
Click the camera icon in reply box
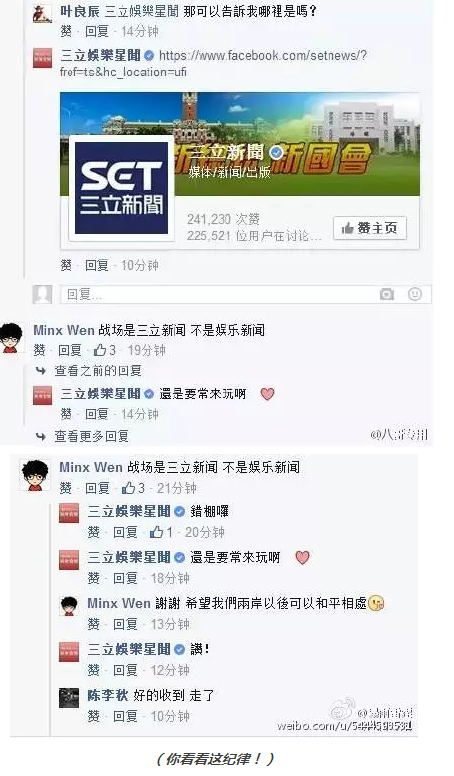click(x=387, y=294)
